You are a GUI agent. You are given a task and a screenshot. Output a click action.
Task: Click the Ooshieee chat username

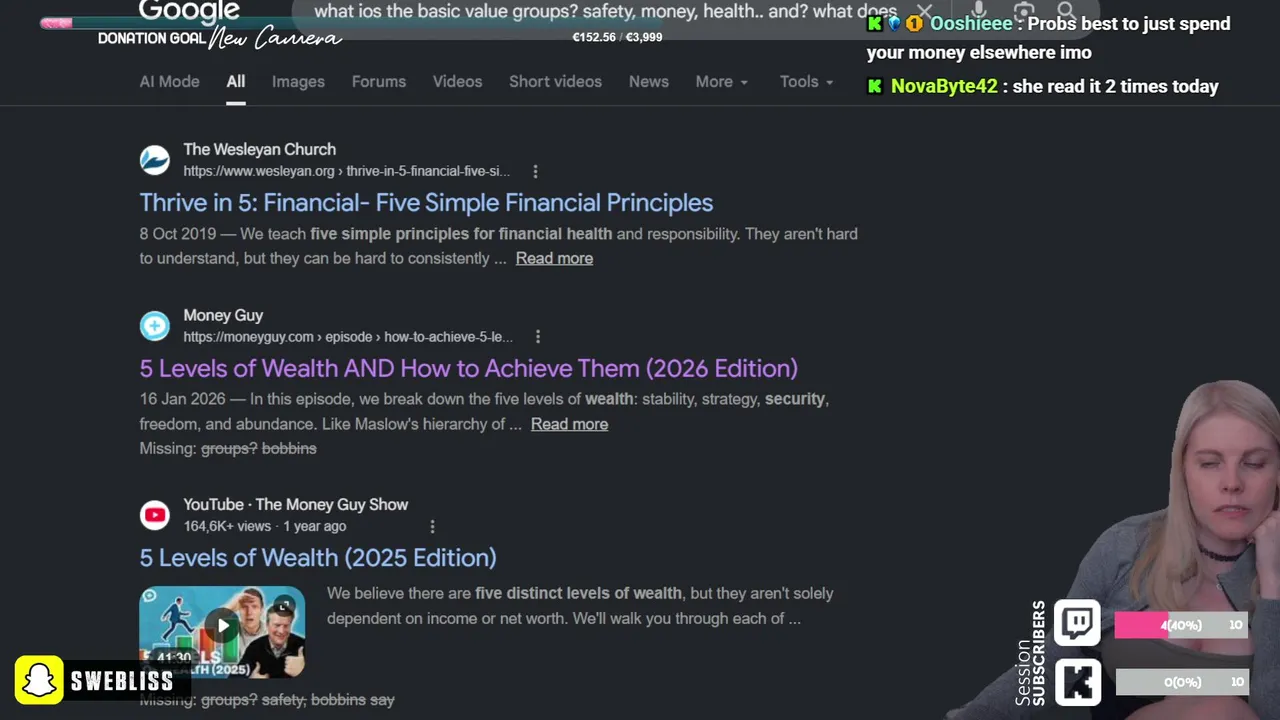point(971,24)
